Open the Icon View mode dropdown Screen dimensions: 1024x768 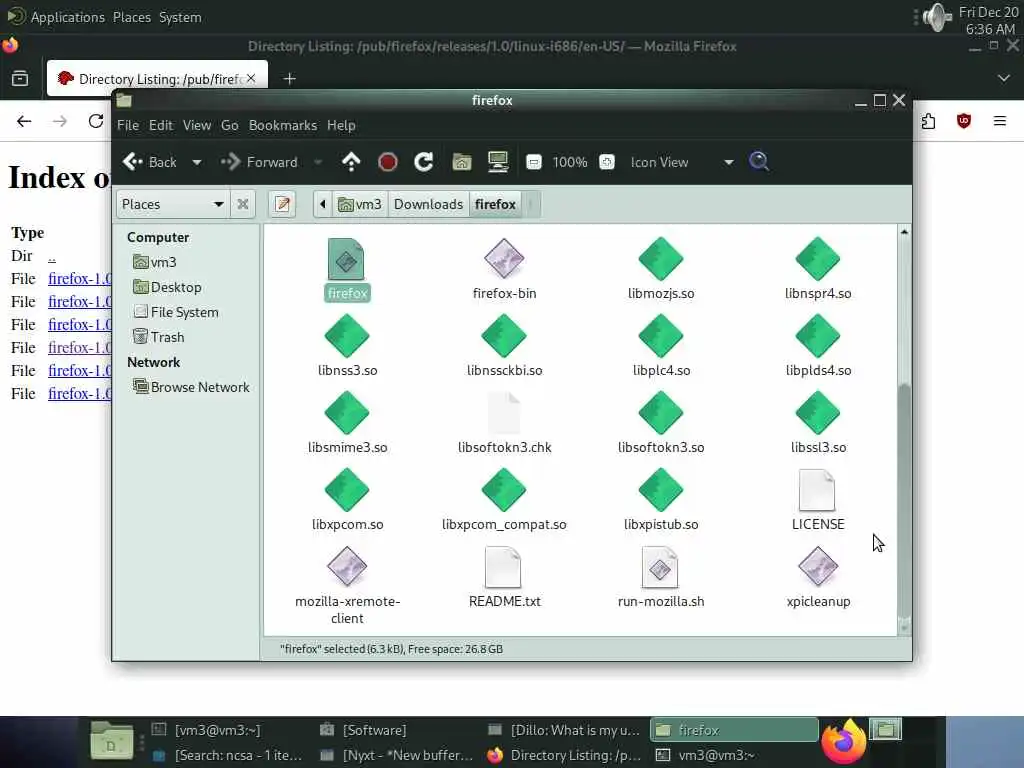(x=682, y=162)
